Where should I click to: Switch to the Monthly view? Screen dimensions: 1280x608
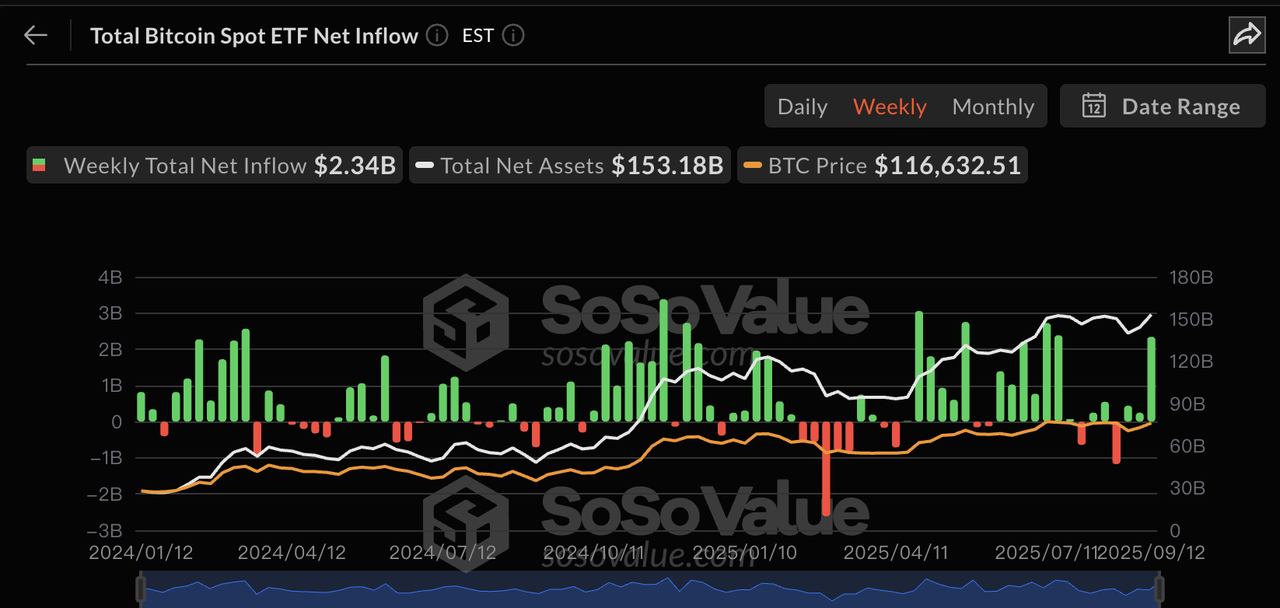pyautogui.click(x=992, y=106)
